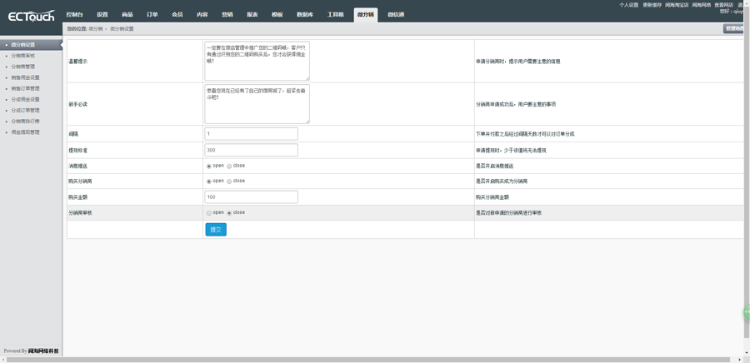Click the 购买金额 field containing 100
Screen dimensions: 750x363
click(x=251, y=197)
